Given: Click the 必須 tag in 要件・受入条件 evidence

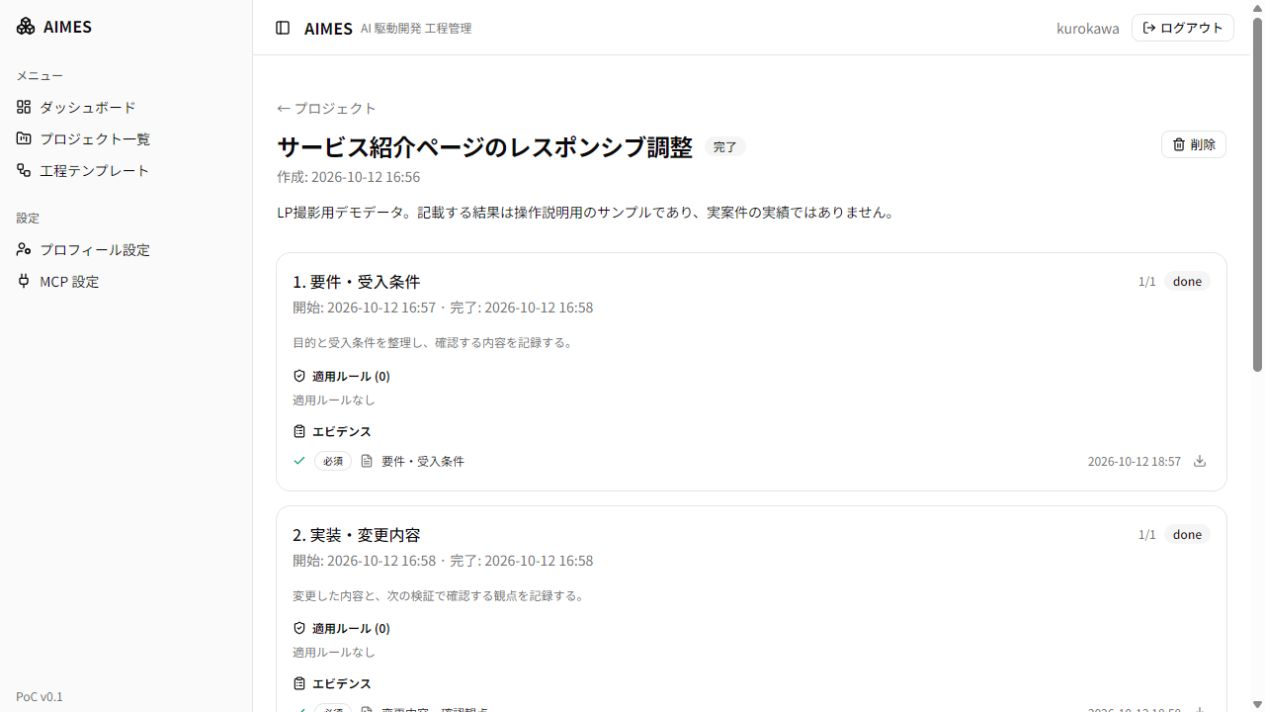Looking at the screenshot, I should pyautogui.click(x=333, y=461).
